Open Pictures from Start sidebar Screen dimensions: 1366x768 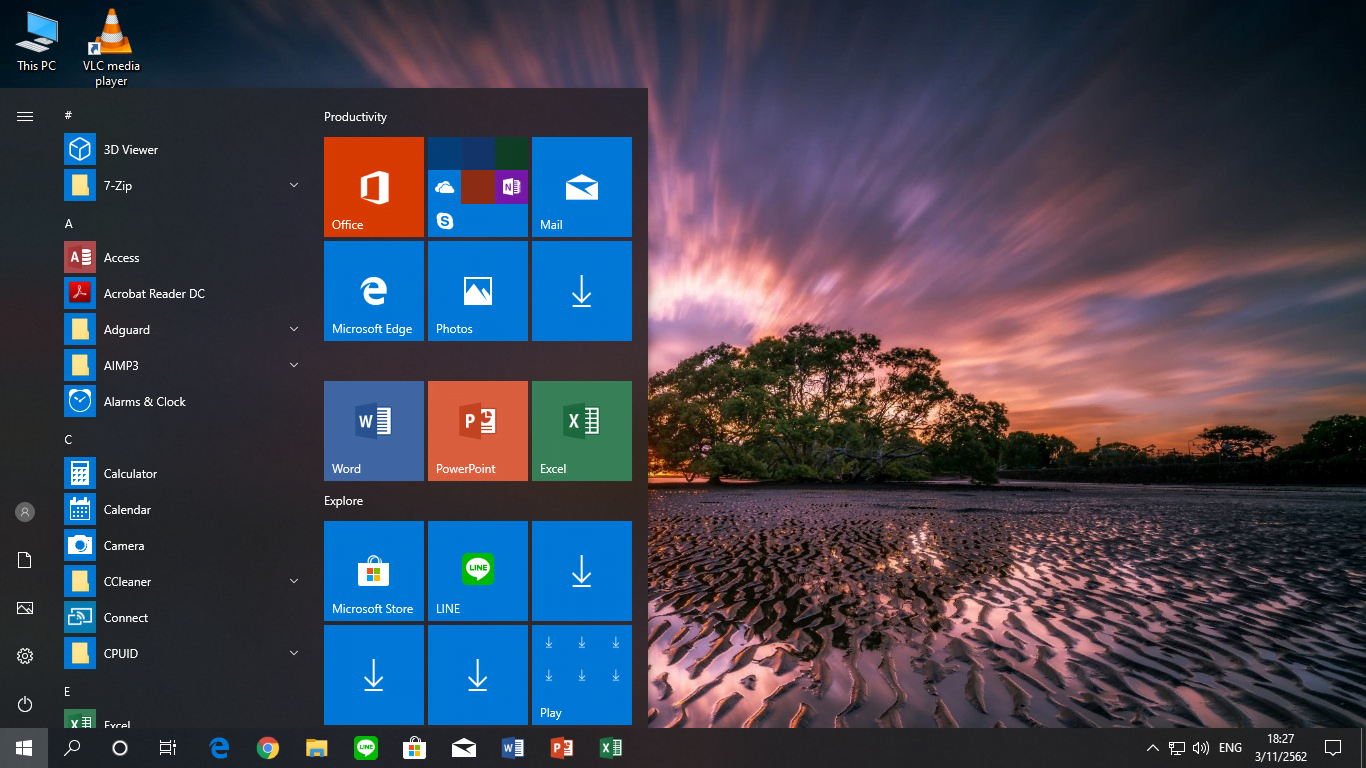click(x=25, y=608)
